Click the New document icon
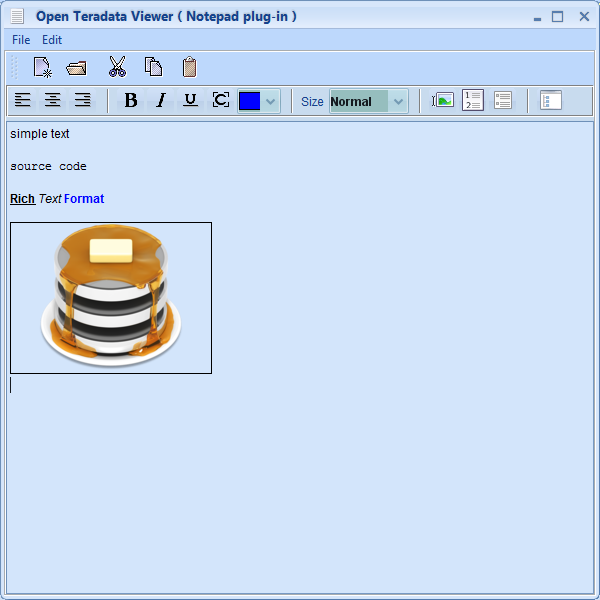Screen dimensions: 600x600 click(x=42, y=68)
